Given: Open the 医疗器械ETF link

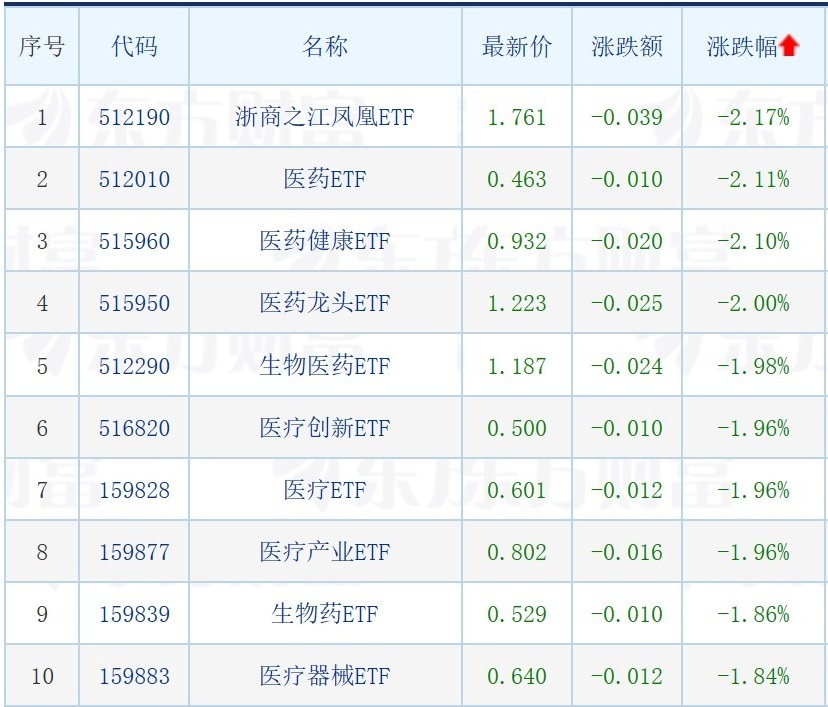Looking at the screenshot, I should (325, 676).
